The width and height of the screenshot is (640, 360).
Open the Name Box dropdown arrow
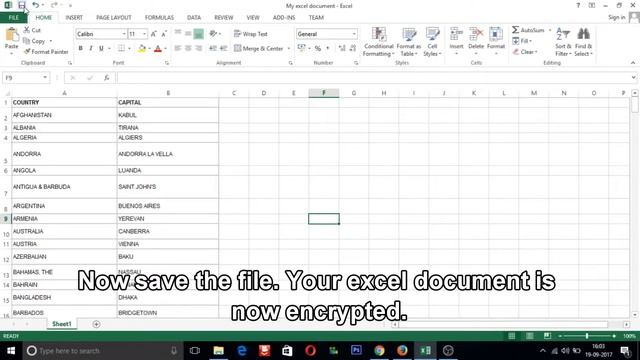(x=45, y=78)
